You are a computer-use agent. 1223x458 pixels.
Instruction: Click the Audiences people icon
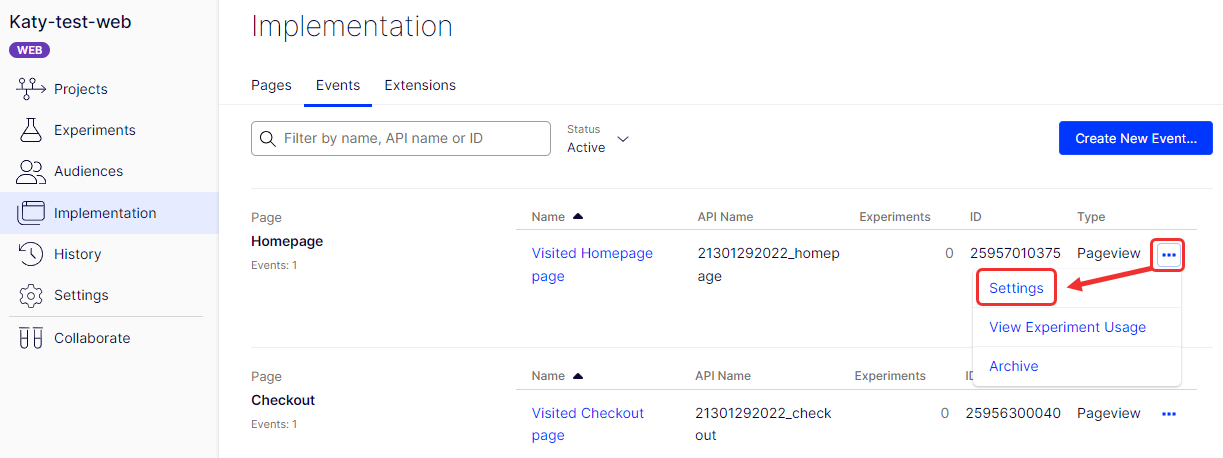click(x=32, y=171)
